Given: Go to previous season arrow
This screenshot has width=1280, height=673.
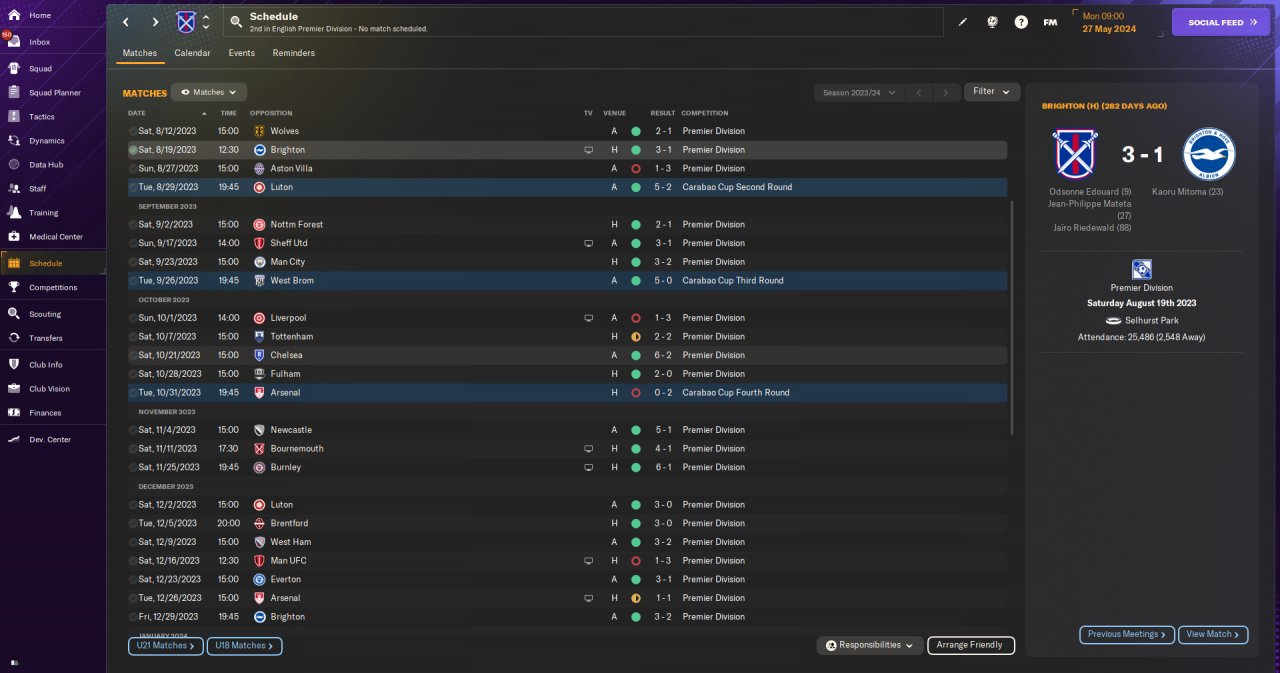Looking at the screenshot, I should click(919, 92).
